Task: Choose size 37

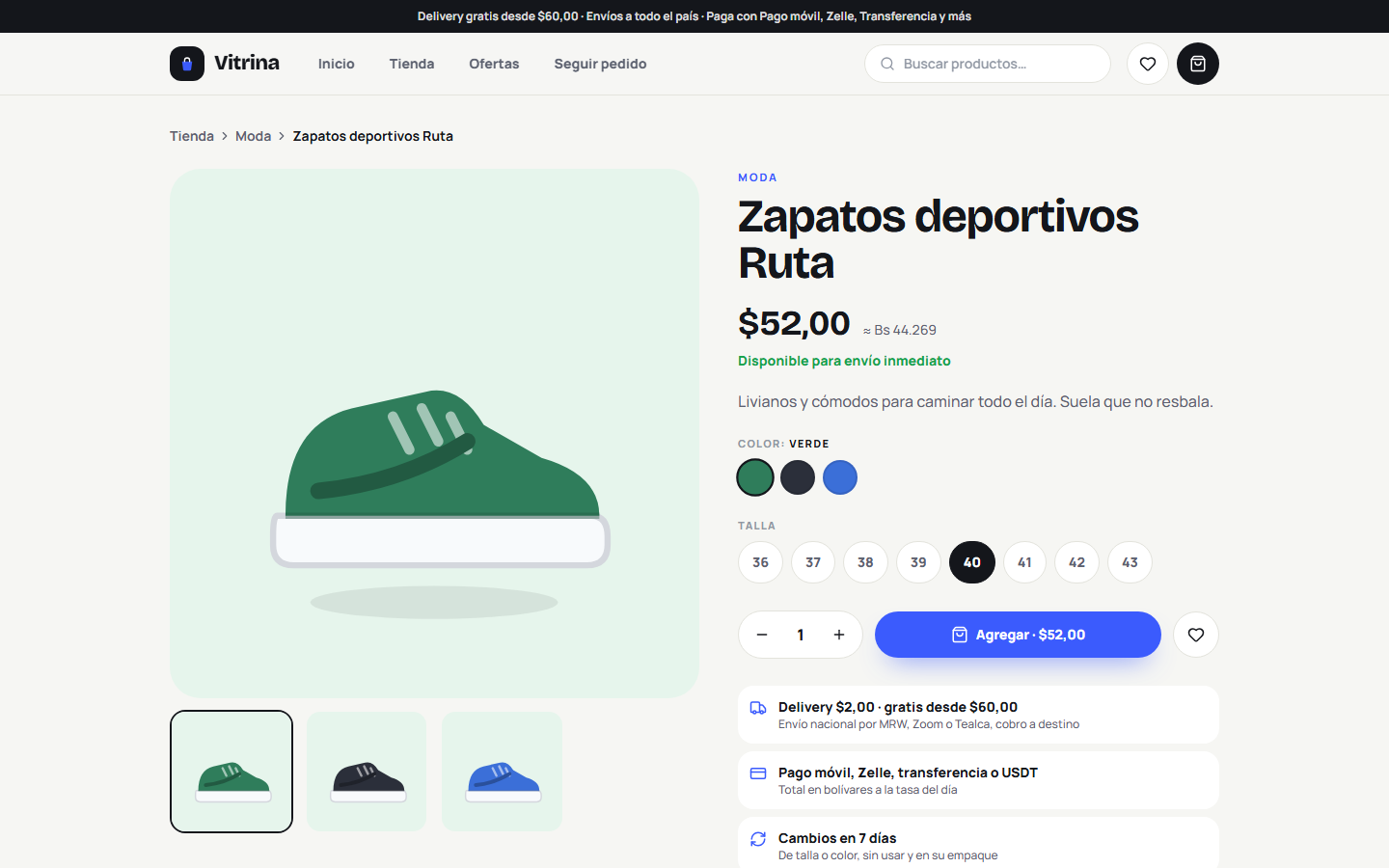Action: 813,562
